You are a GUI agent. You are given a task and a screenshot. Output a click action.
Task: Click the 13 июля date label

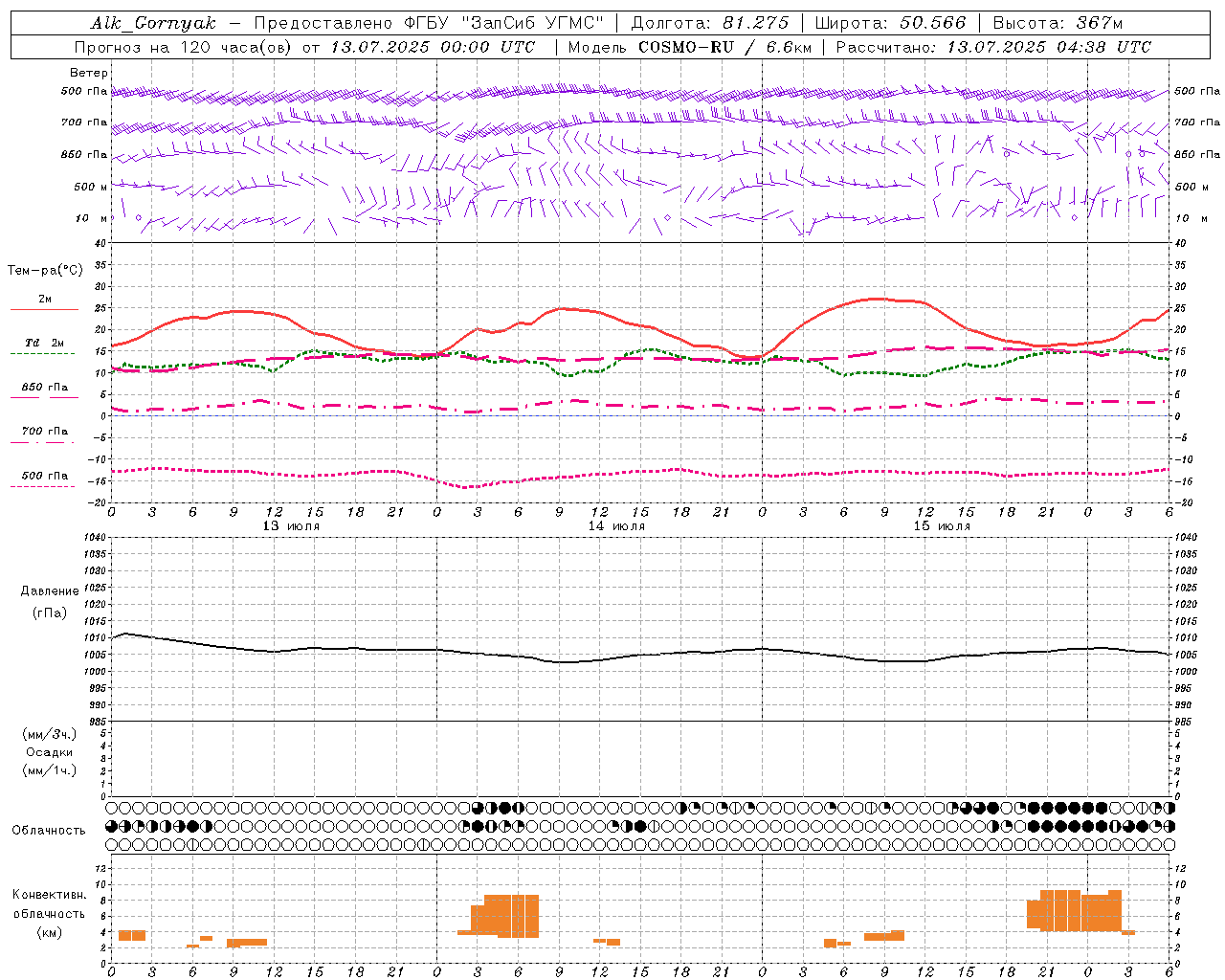291,526
